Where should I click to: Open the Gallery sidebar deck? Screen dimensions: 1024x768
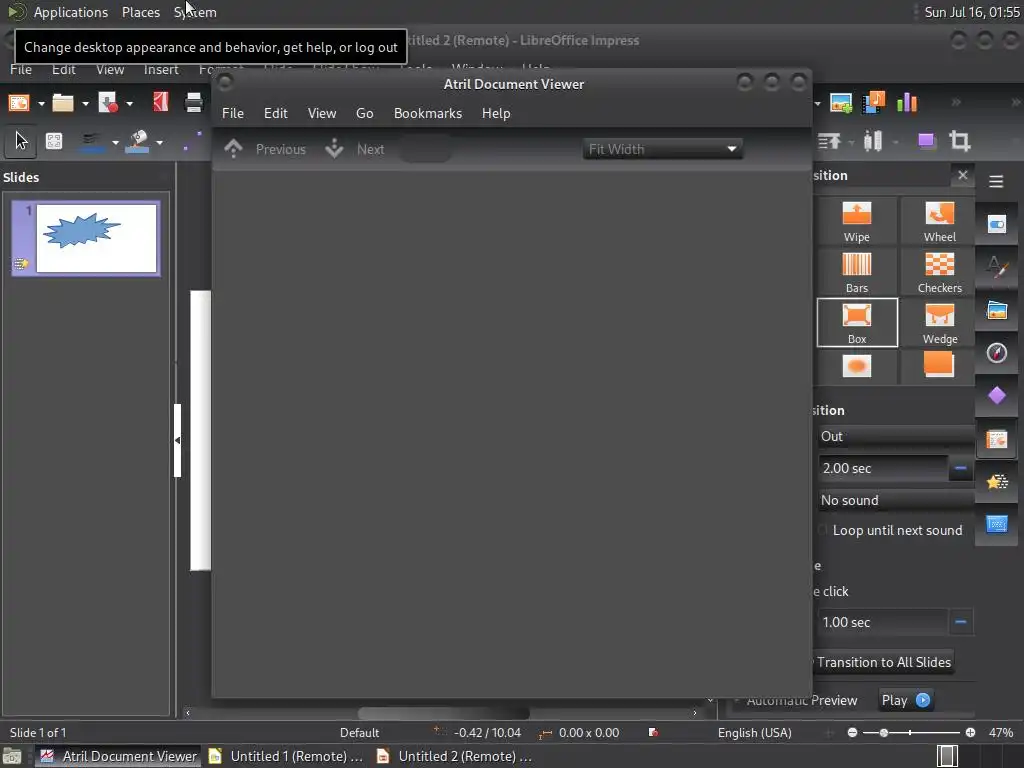pos(997,310)
